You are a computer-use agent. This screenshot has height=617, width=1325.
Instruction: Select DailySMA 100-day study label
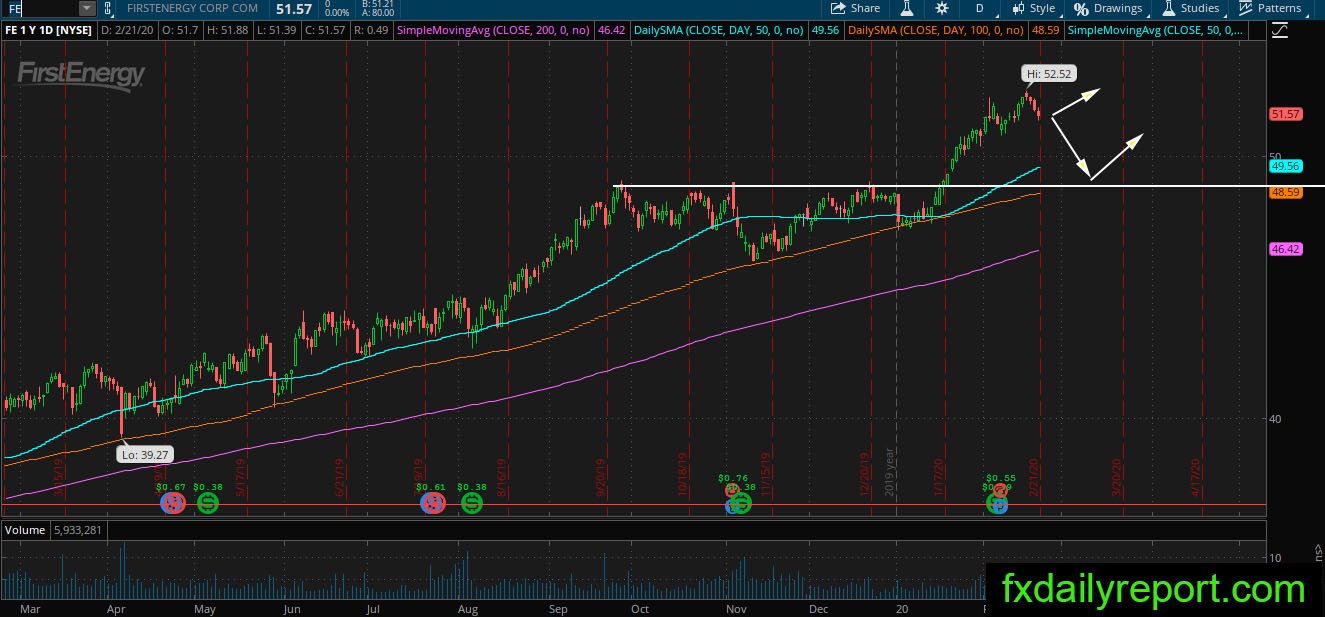(935, 31)
